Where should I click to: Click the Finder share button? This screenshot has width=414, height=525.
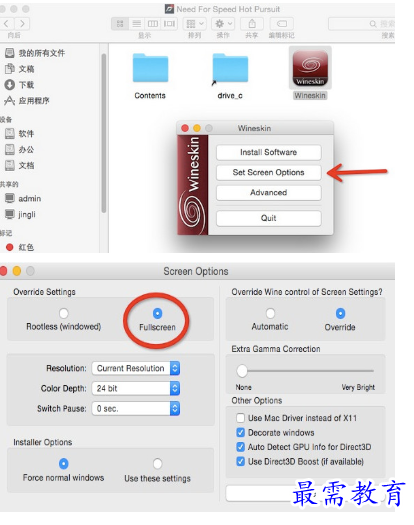click(252, 24)
